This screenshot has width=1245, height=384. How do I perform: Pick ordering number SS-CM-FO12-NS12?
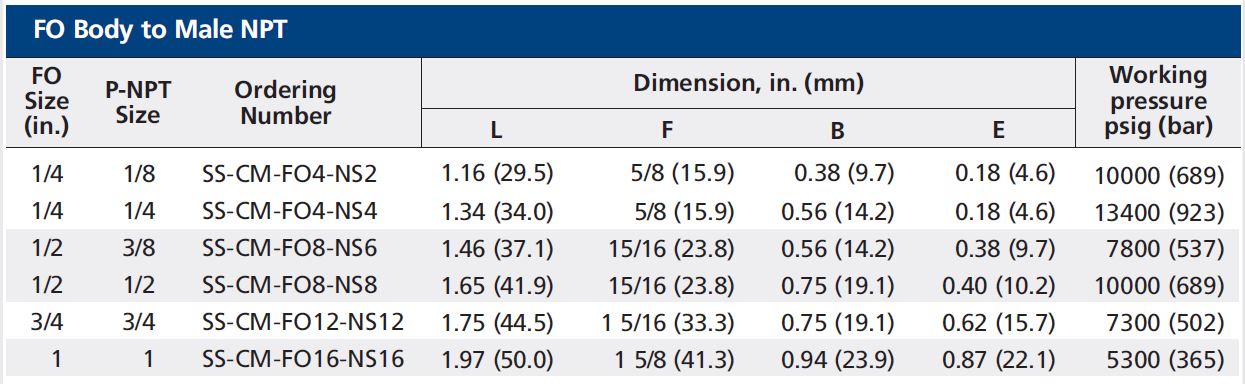click(303, 322)
